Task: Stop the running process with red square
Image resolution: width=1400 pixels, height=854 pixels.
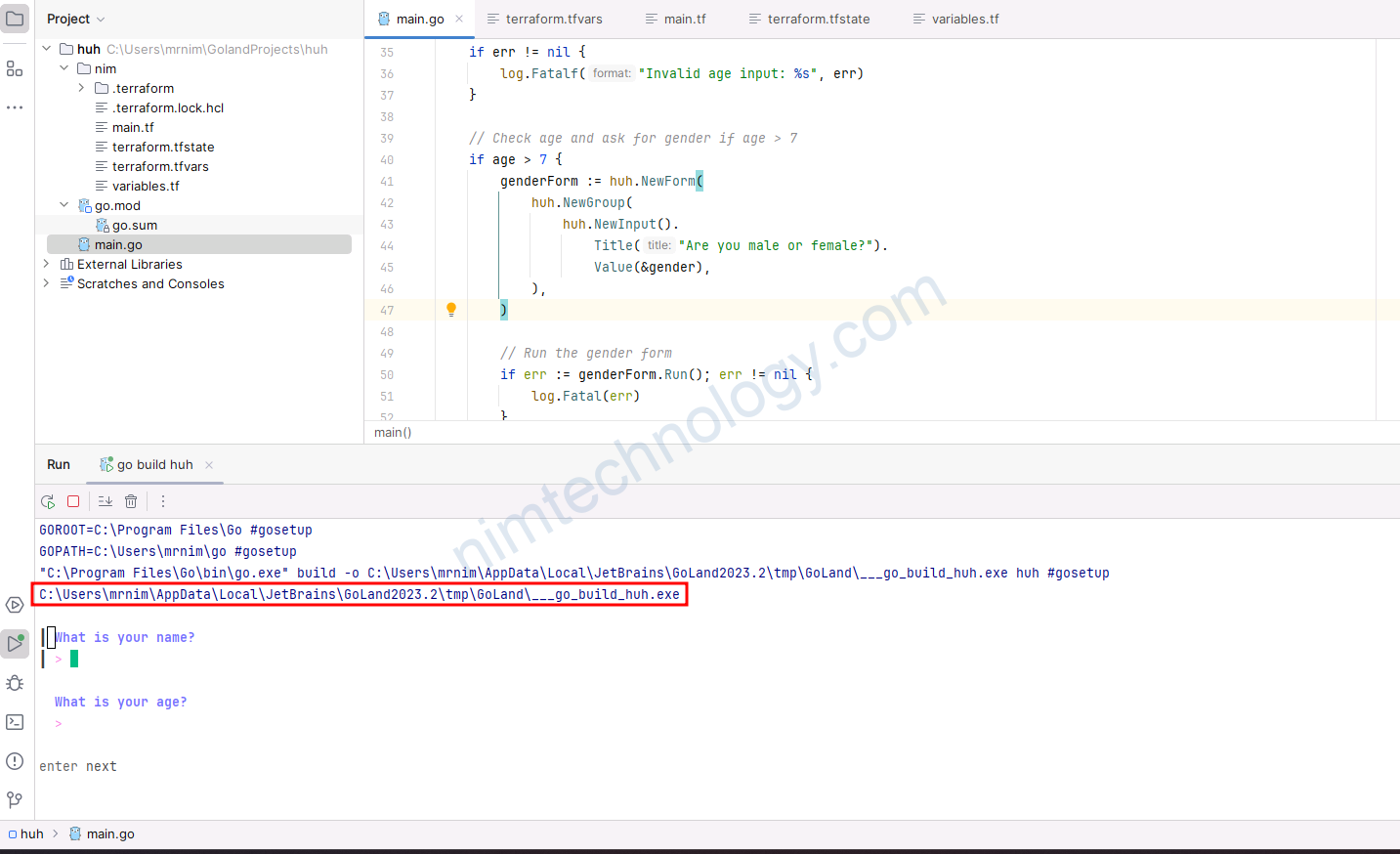Action: pyautogui.click(x=73, y=501)
